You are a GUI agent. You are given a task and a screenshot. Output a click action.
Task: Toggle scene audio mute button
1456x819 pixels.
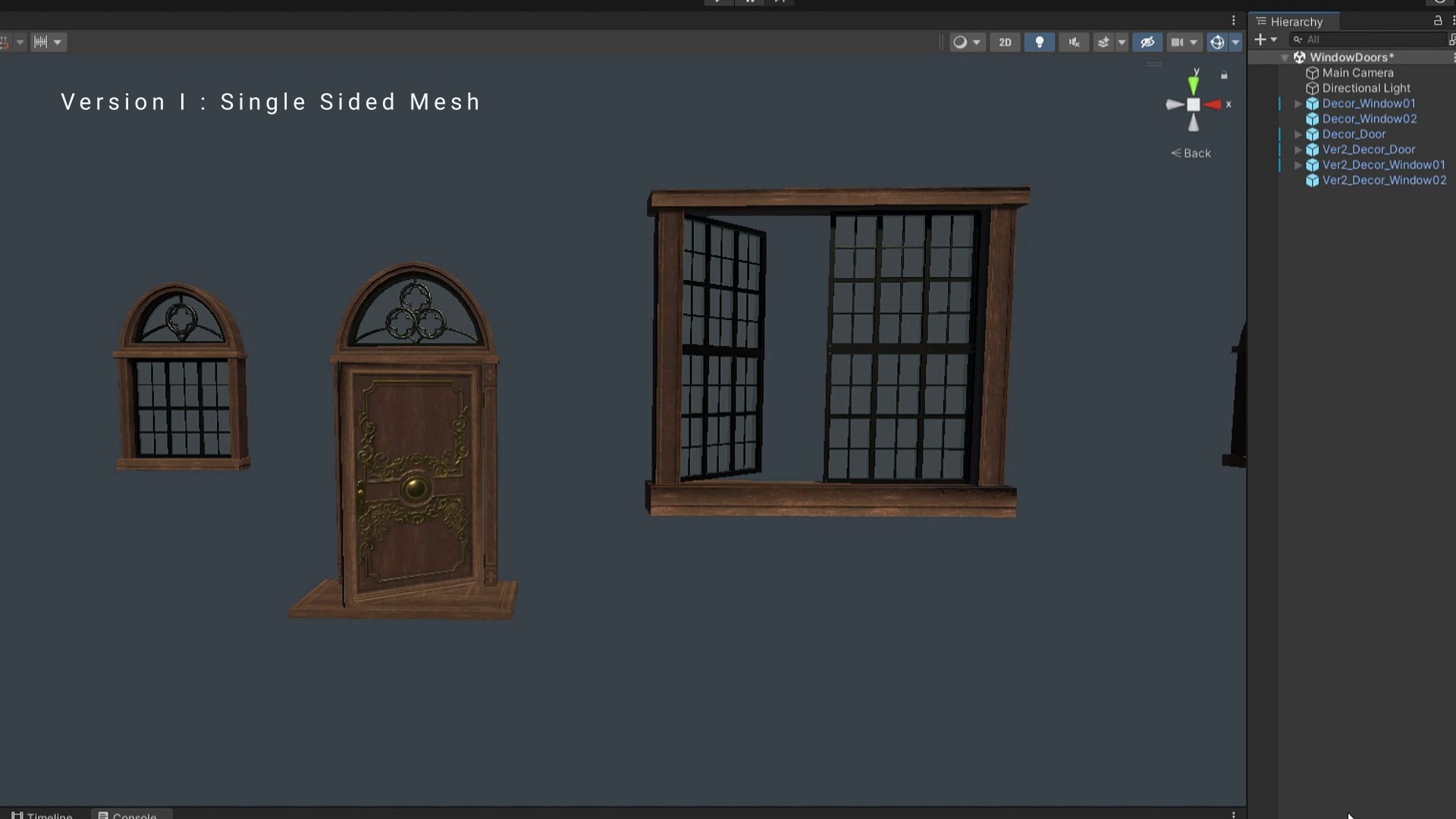[x=1074, y=42]
